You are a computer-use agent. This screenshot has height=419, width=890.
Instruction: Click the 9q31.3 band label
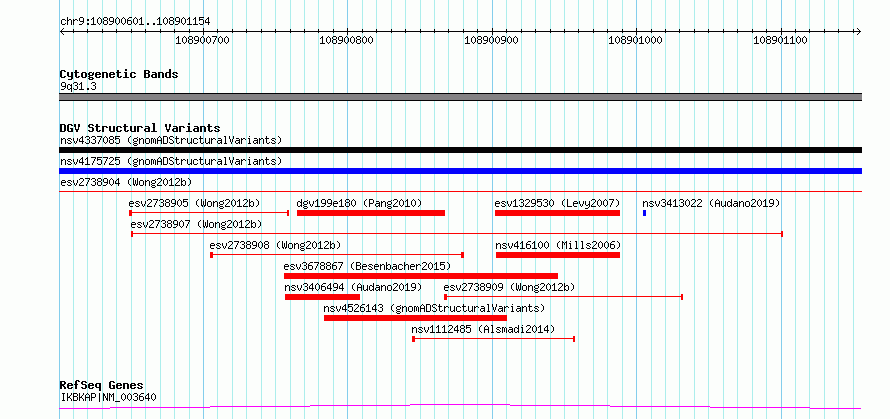click(x=78, y=86)
